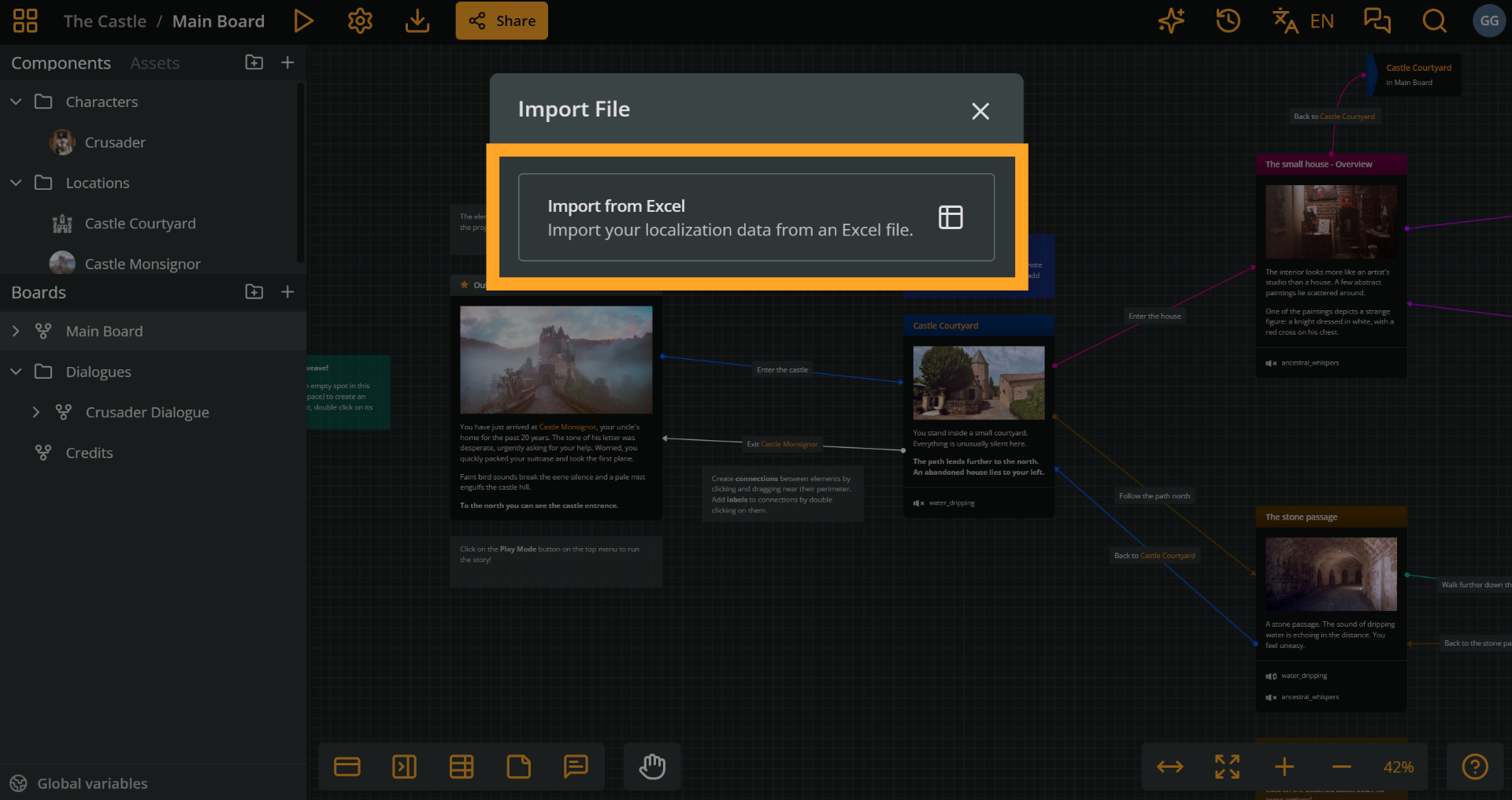
Task: Select Castle Courtyard location
Action: coord(140,224)
